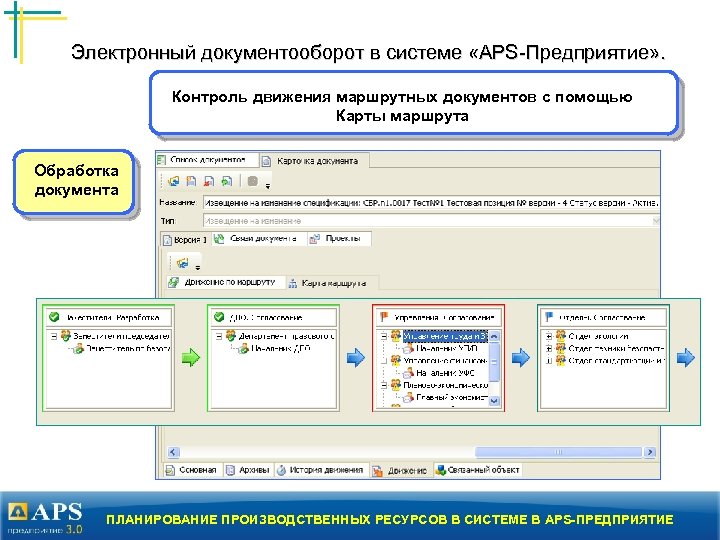Click the envelope icon beside Начальник УФС

tap(409, 373)
